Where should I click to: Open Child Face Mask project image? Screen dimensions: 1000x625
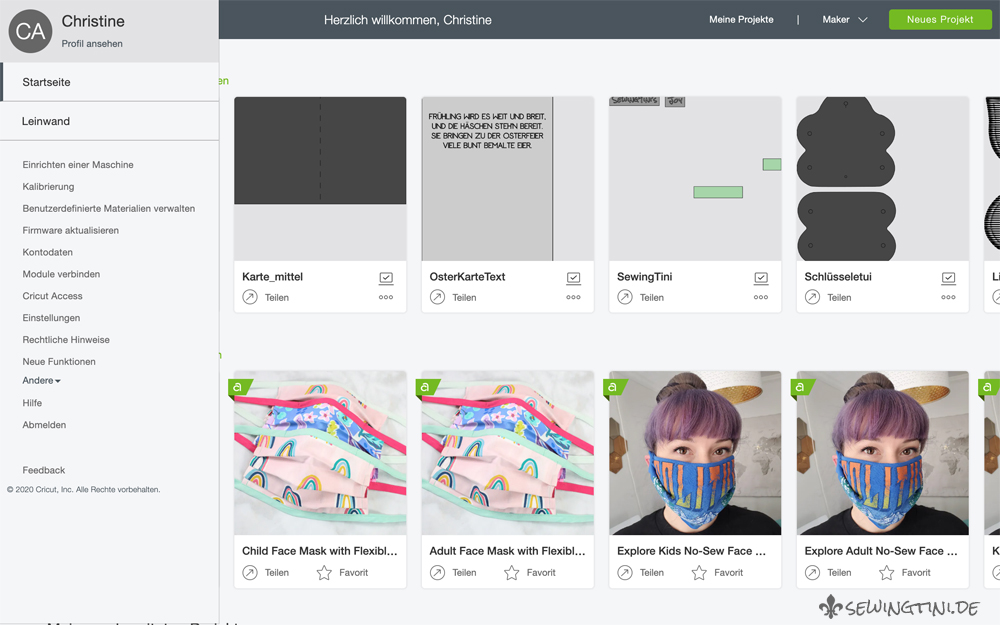point(320,453)
